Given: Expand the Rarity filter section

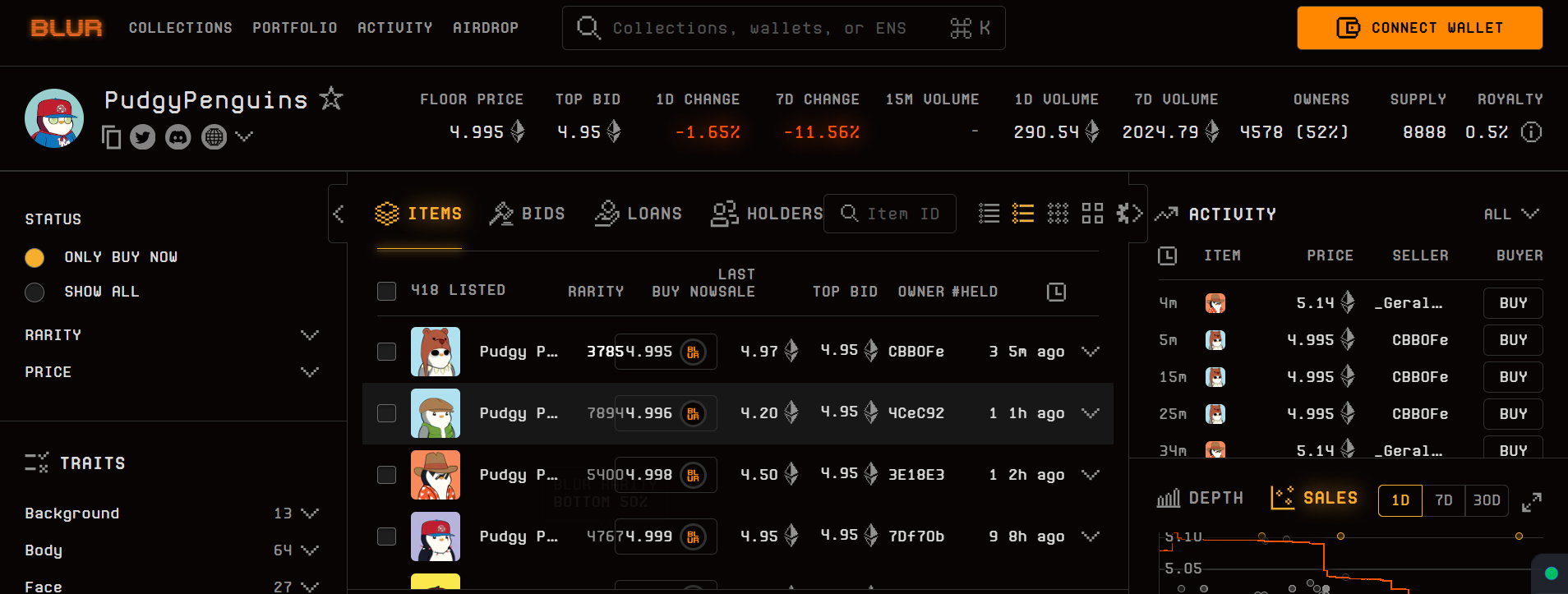Looking at the screenshot, I should [x=309, y=335].
